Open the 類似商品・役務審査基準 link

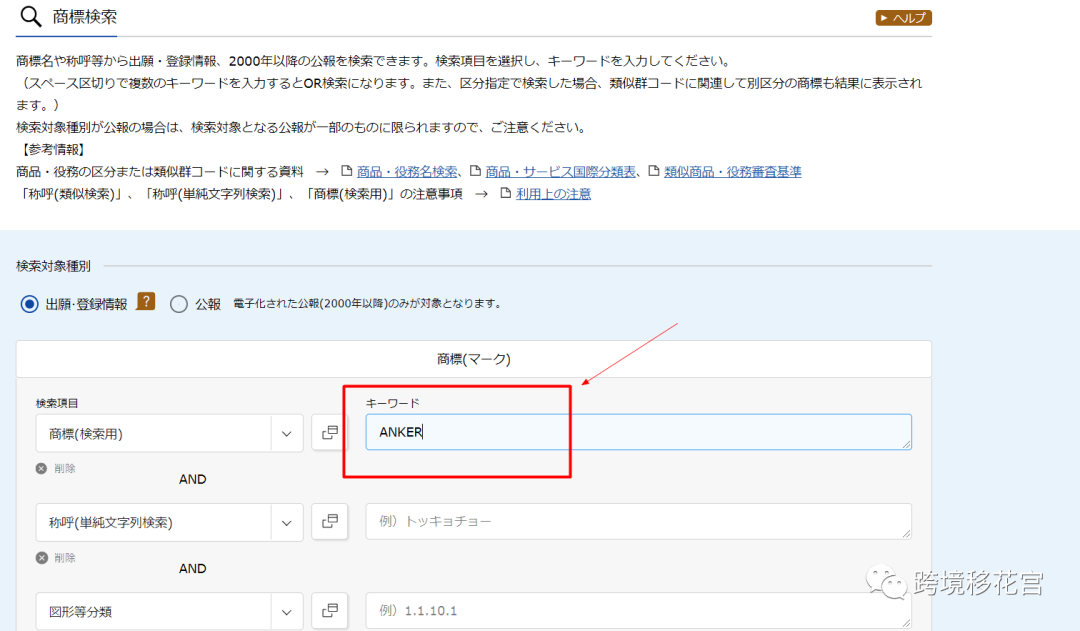[x=732, y=172]
